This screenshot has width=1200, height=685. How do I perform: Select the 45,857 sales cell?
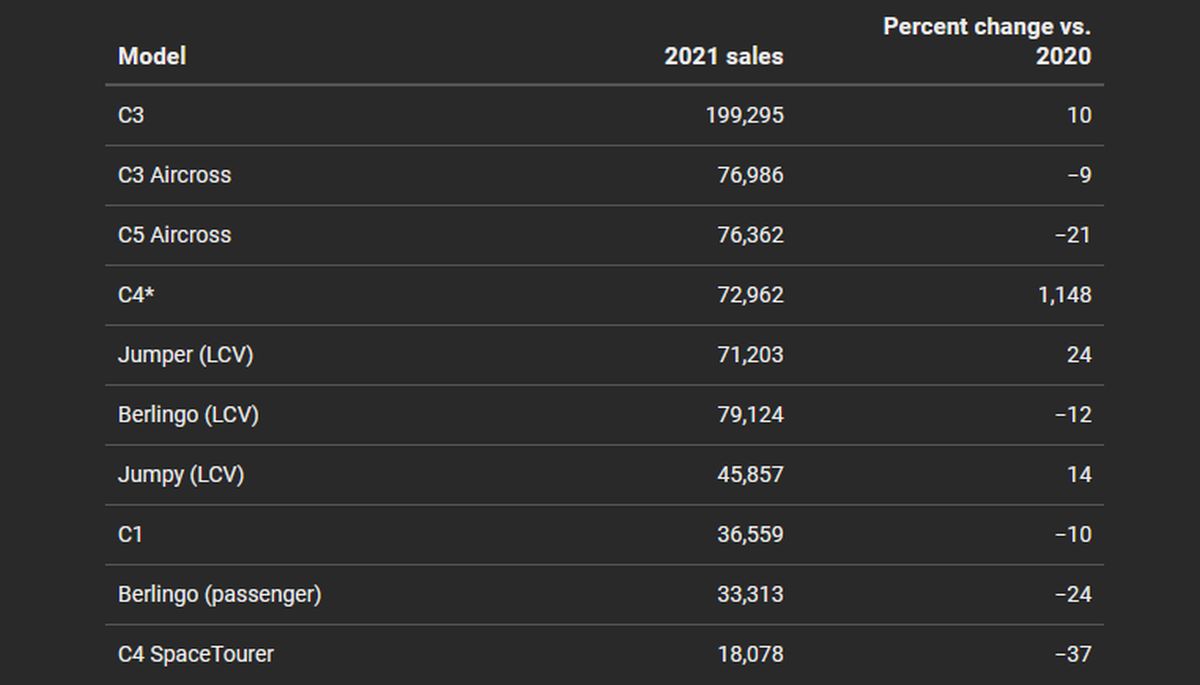[x=750, y=475]
